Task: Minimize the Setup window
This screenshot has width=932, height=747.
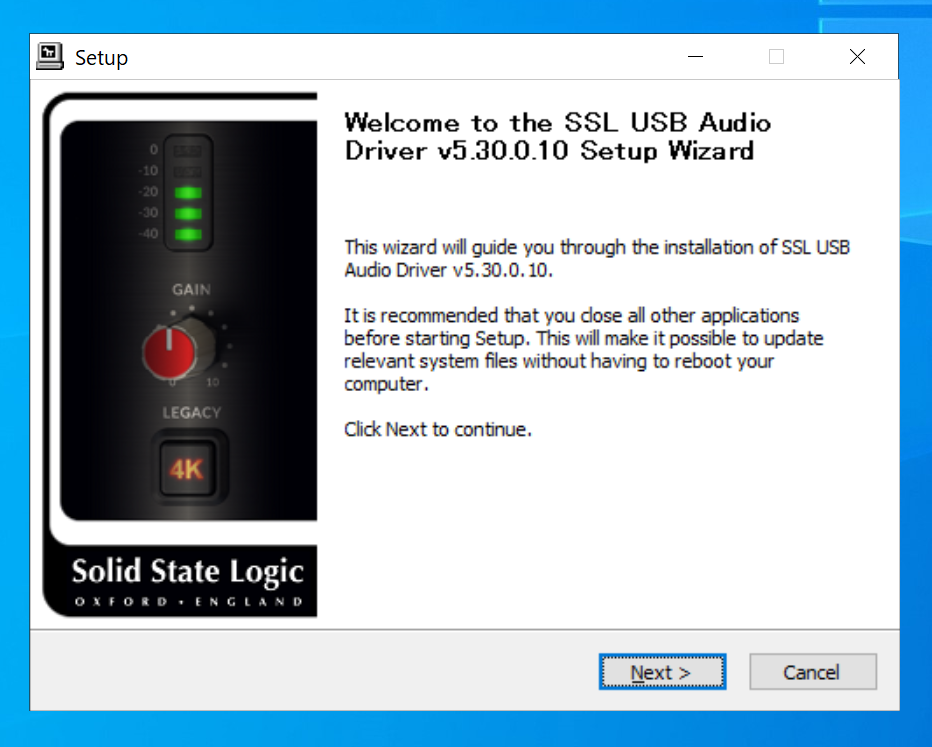Action: coord(695,57)
